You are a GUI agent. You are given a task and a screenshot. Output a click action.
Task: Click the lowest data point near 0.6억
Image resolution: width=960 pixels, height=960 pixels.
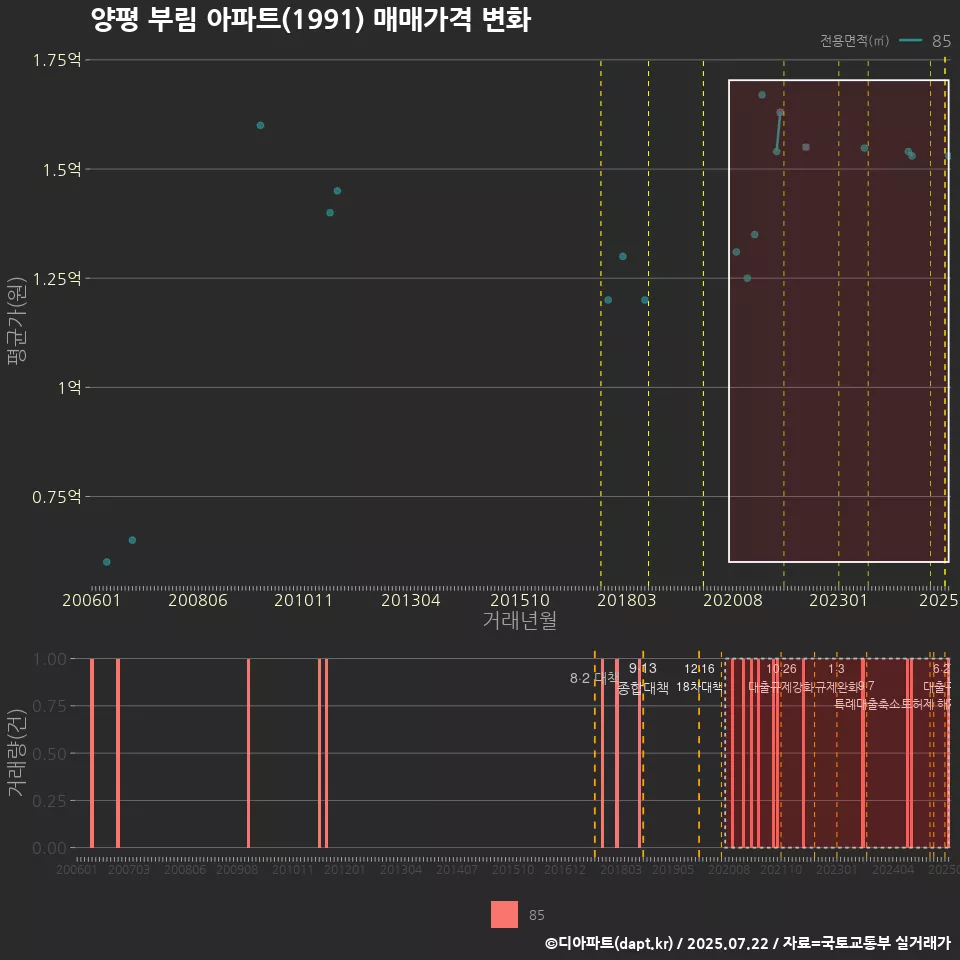coord(107,562)
